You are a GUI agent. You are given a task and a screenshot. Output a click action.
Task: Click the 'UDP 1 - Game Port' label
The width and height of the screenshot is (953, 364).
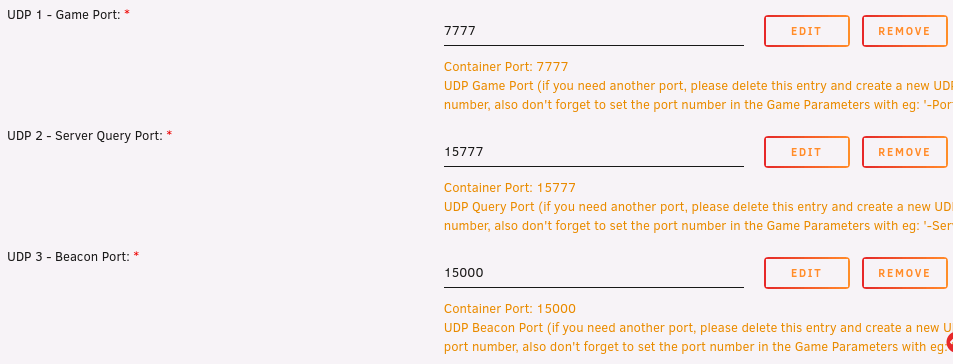[x=64, y=15]
